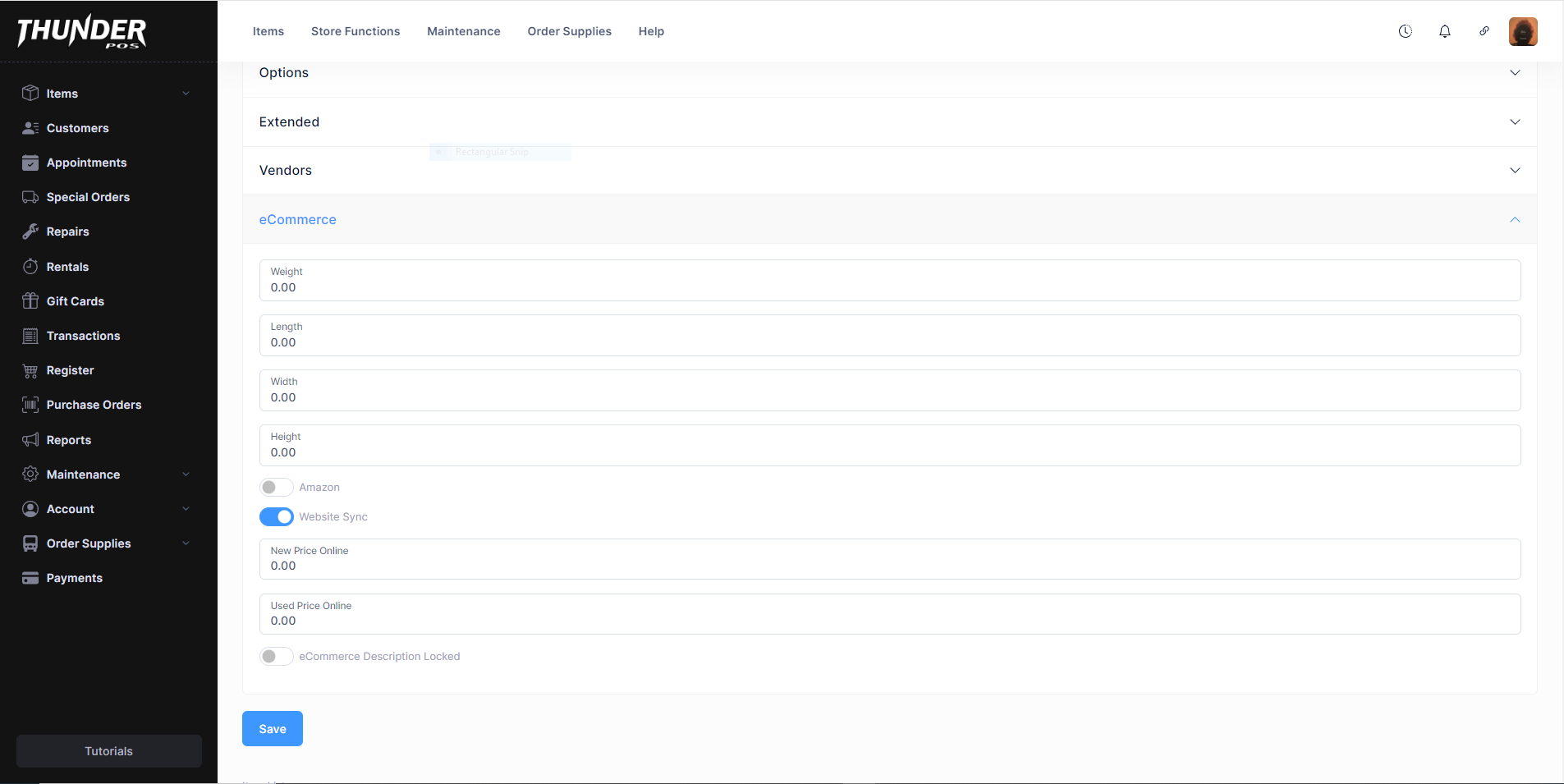The height and width of the screenshot is (784, 1564).
Task: Click the Gift Cards icon
Action: tap(30, 300)
